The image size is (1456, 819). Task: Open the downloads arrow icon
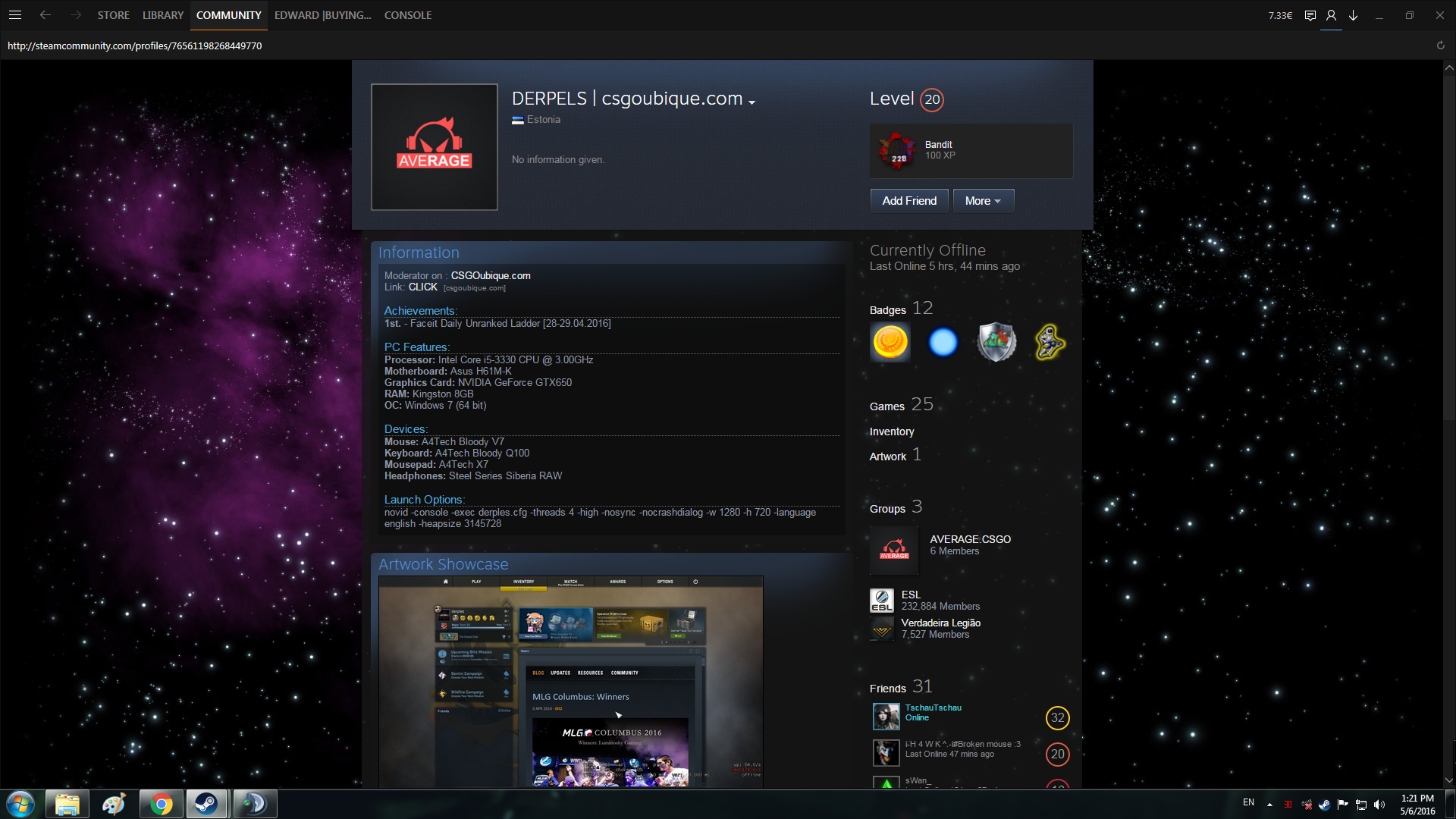pos(1353,15)
